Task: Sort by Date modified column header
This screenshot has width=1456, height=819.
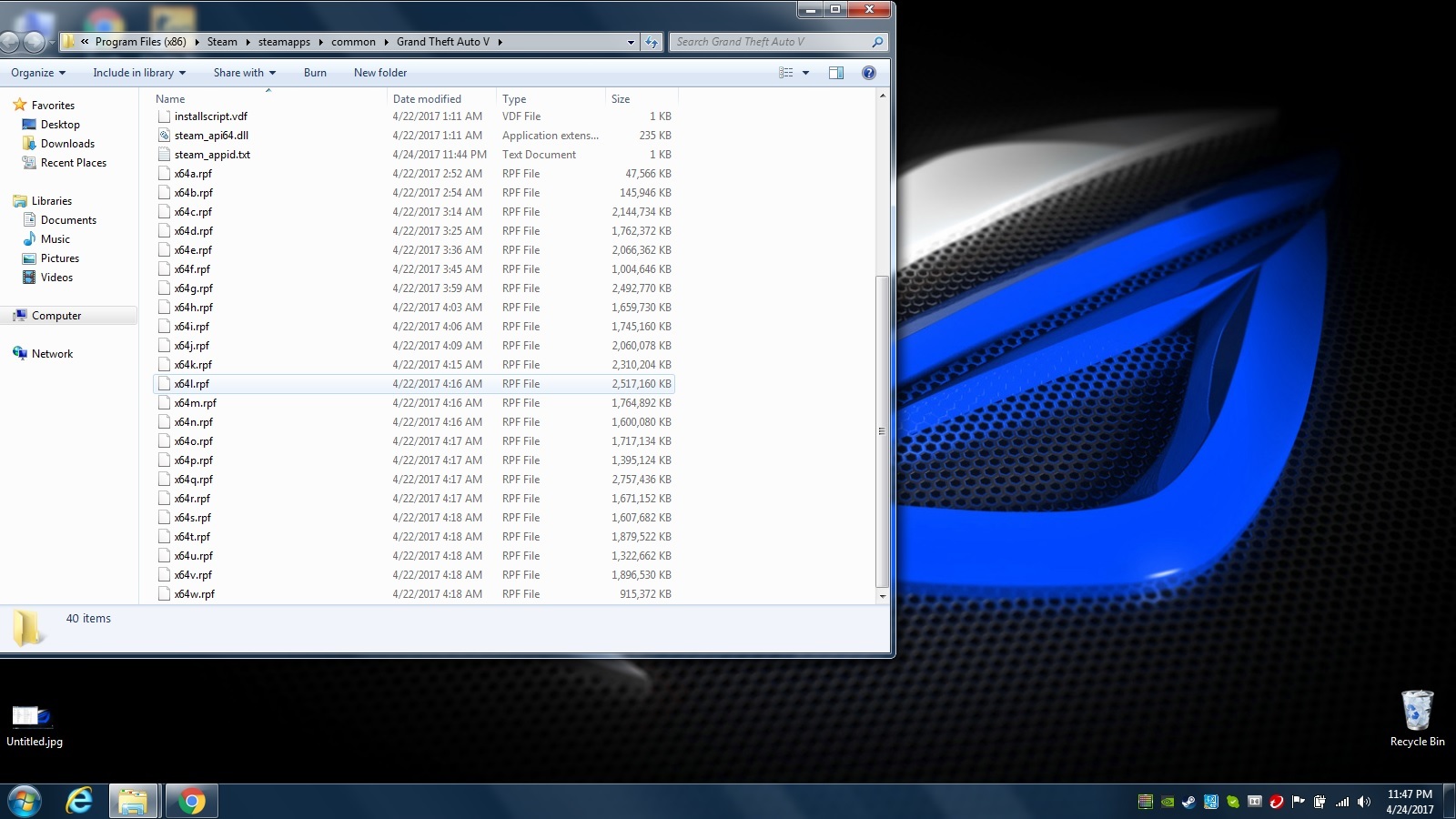Action: pos(442,99)
